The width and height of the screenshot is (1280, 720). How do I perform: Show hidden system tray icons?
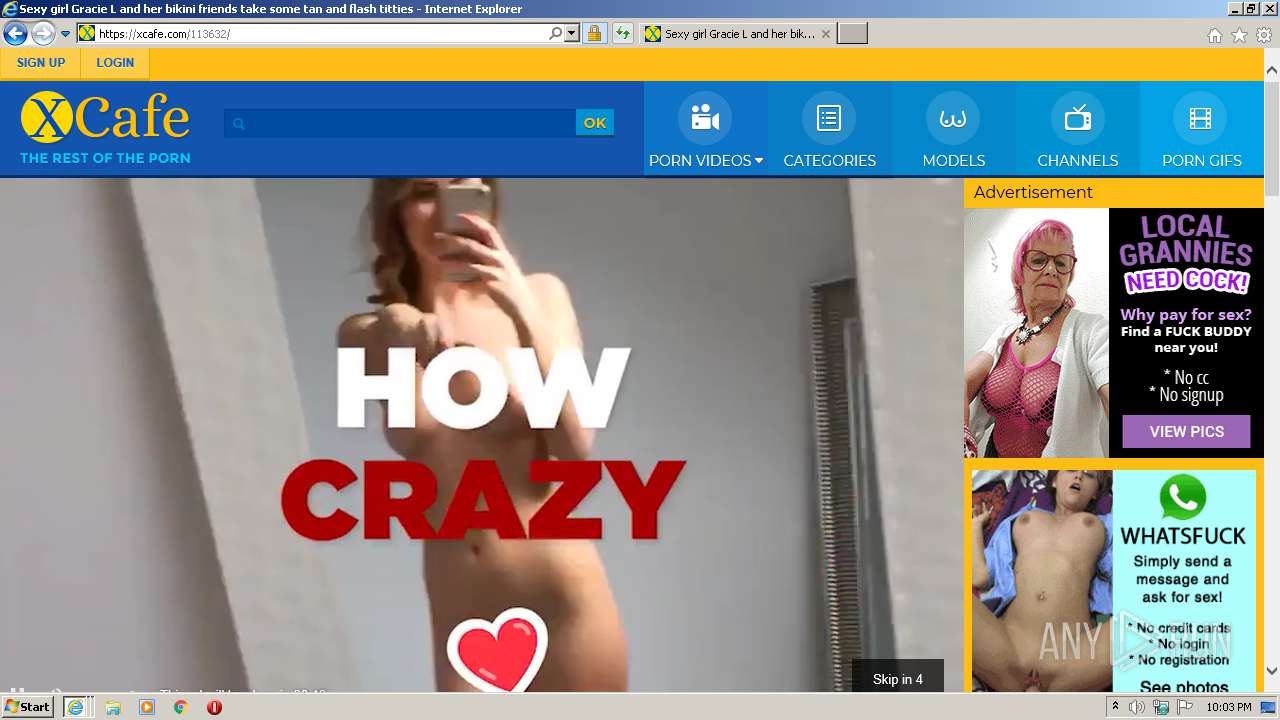coord(1117,707)
